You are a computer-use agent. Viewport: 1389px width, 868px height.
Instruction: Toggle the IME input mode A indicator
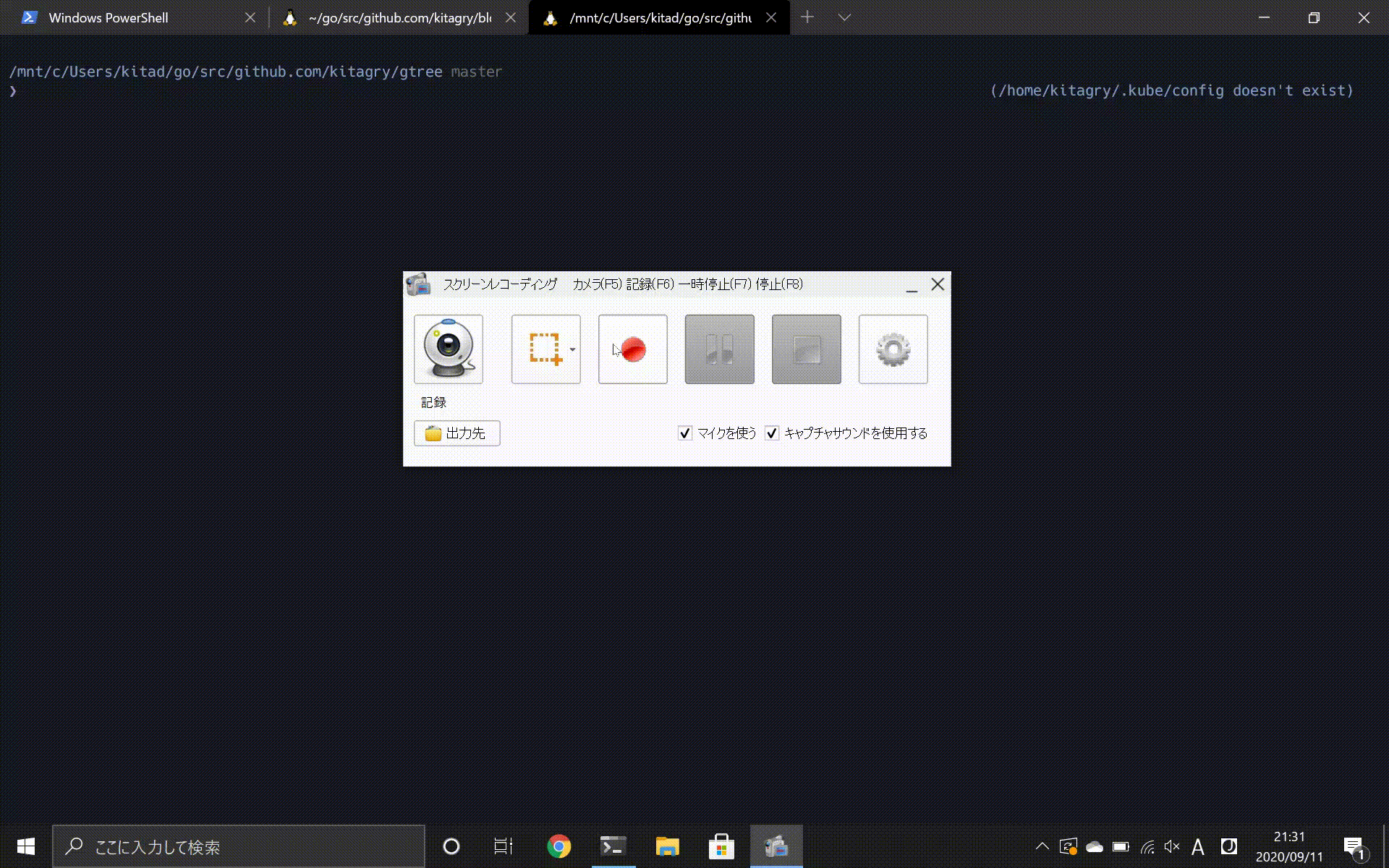(1198, 846)
